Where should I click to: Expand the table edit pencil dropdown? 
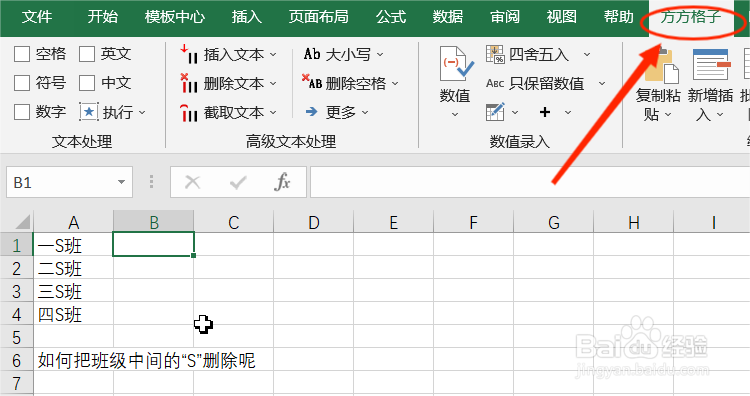[515, 113]
